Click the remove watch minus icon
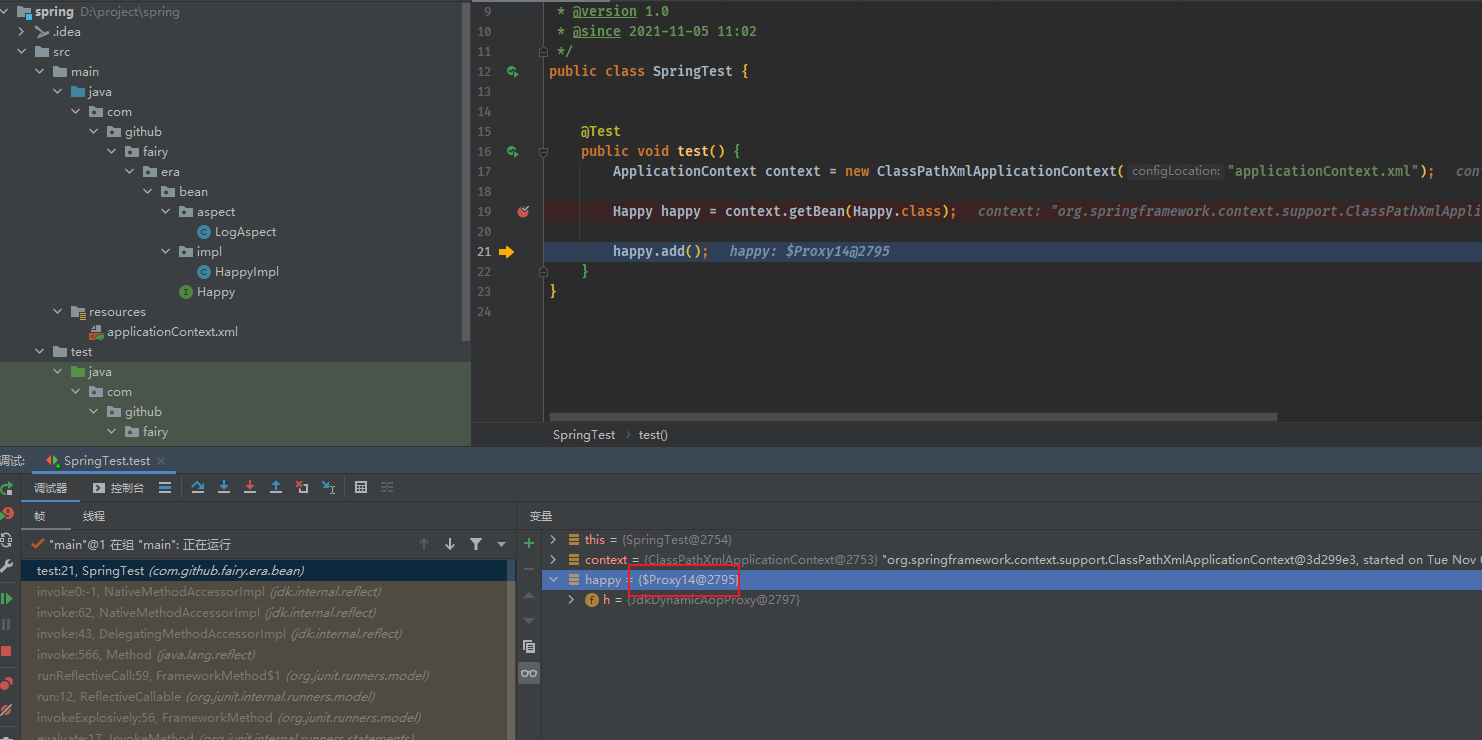The width and height of the screenshot is (1482, 740). point(529,569)
